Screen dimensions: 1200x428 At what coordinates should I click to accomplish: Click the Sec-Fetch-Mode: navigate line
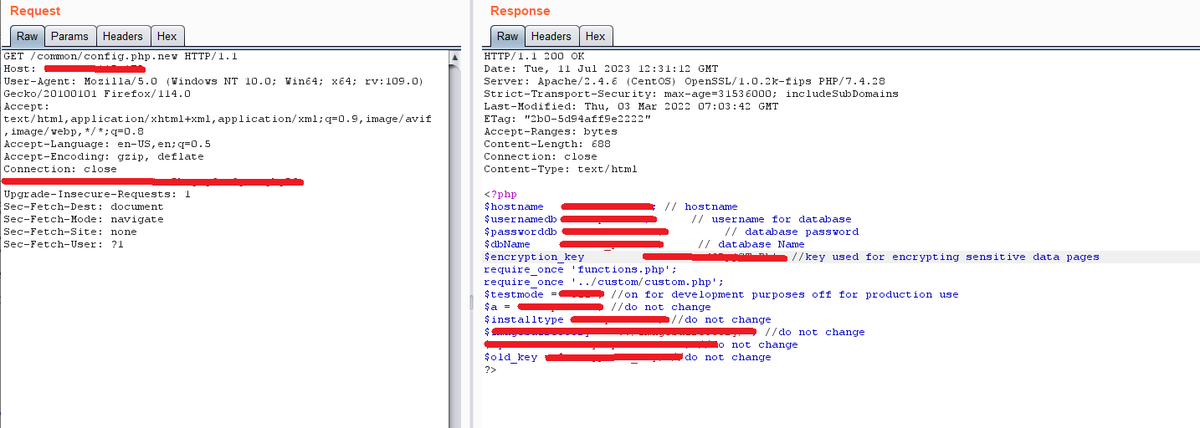point(83,218)
